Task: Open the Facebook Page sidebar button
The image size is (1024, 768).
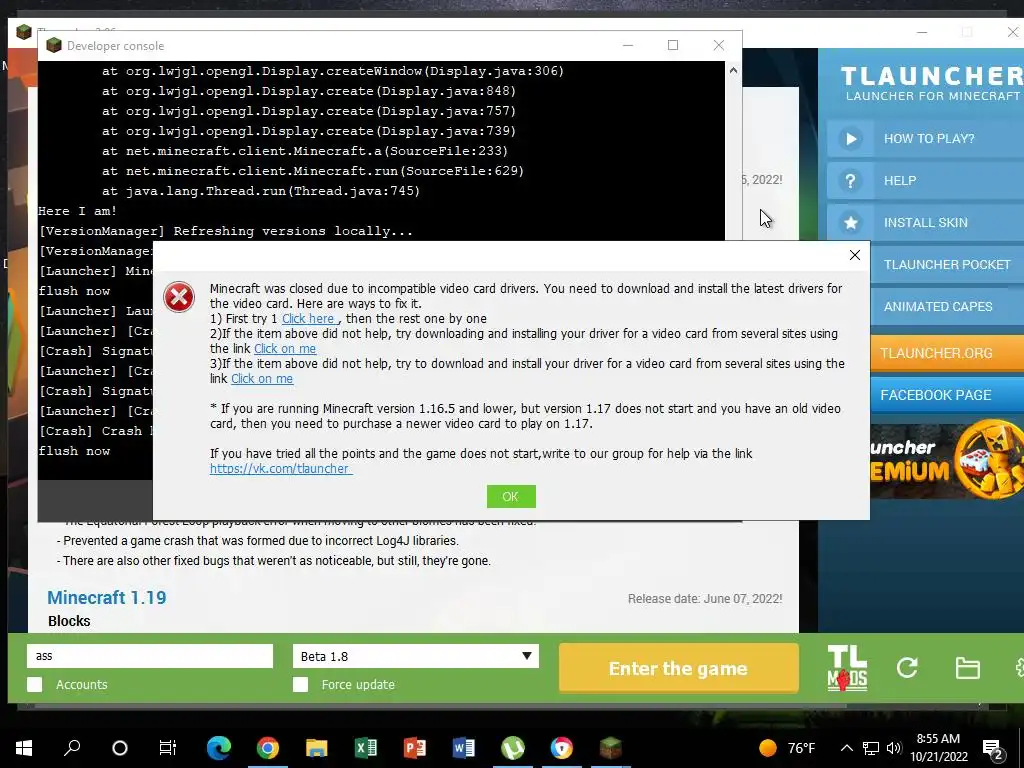Action: click(x=947, y=395)
